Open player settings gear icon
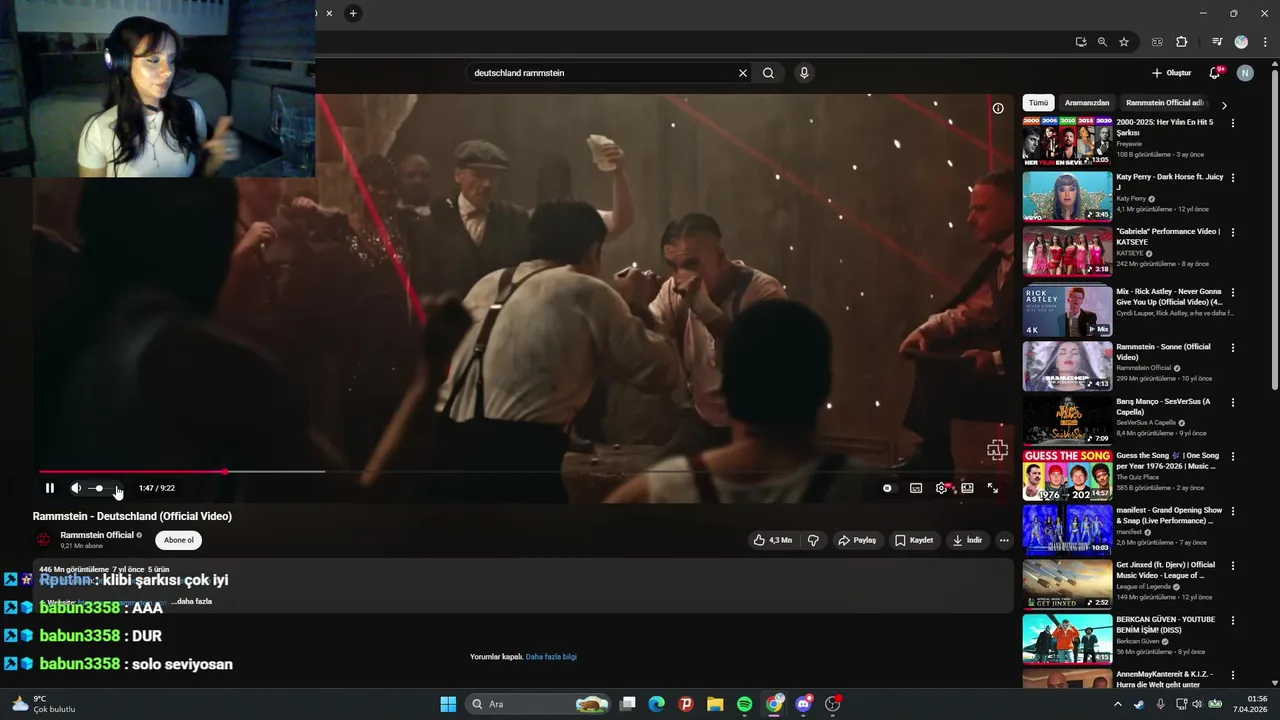 coord(941,488)
